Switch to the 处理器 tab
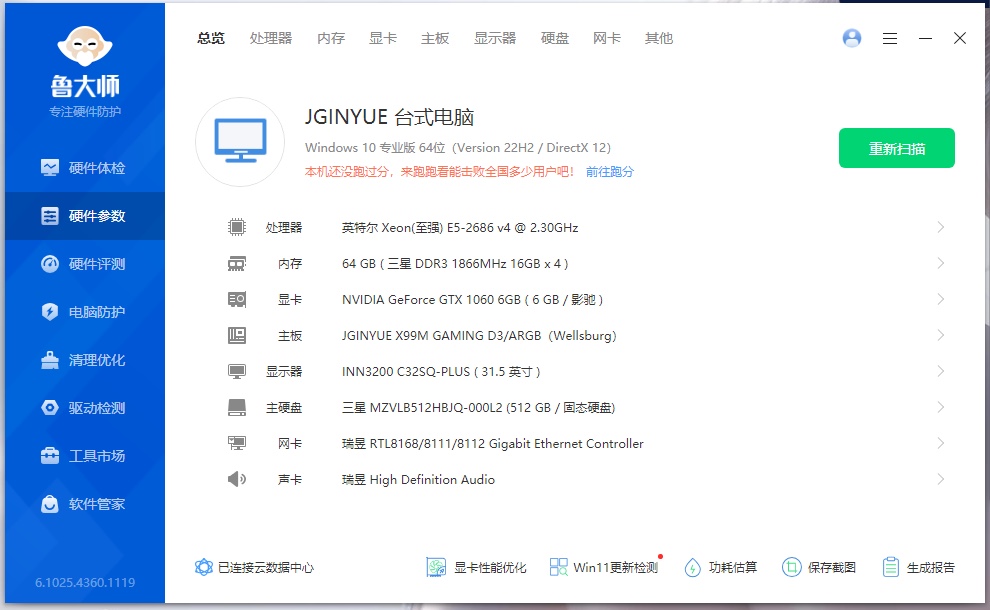 point(271,38)
